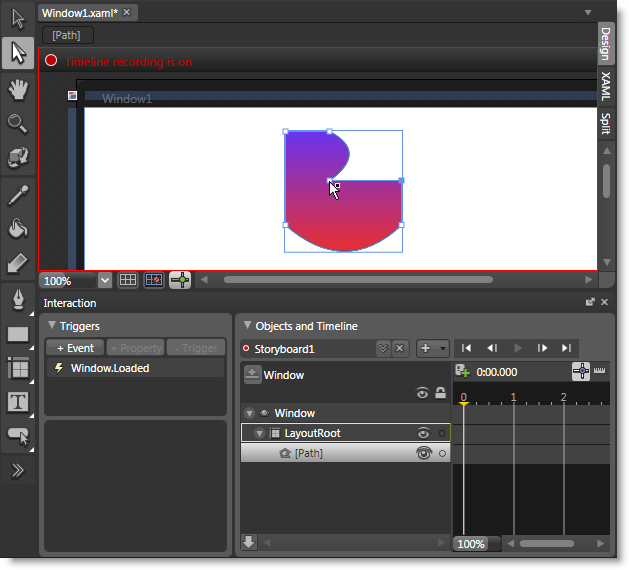This screenshot has height=570, width=629.
Task: Click the + Event button
Action: [75, 348]
